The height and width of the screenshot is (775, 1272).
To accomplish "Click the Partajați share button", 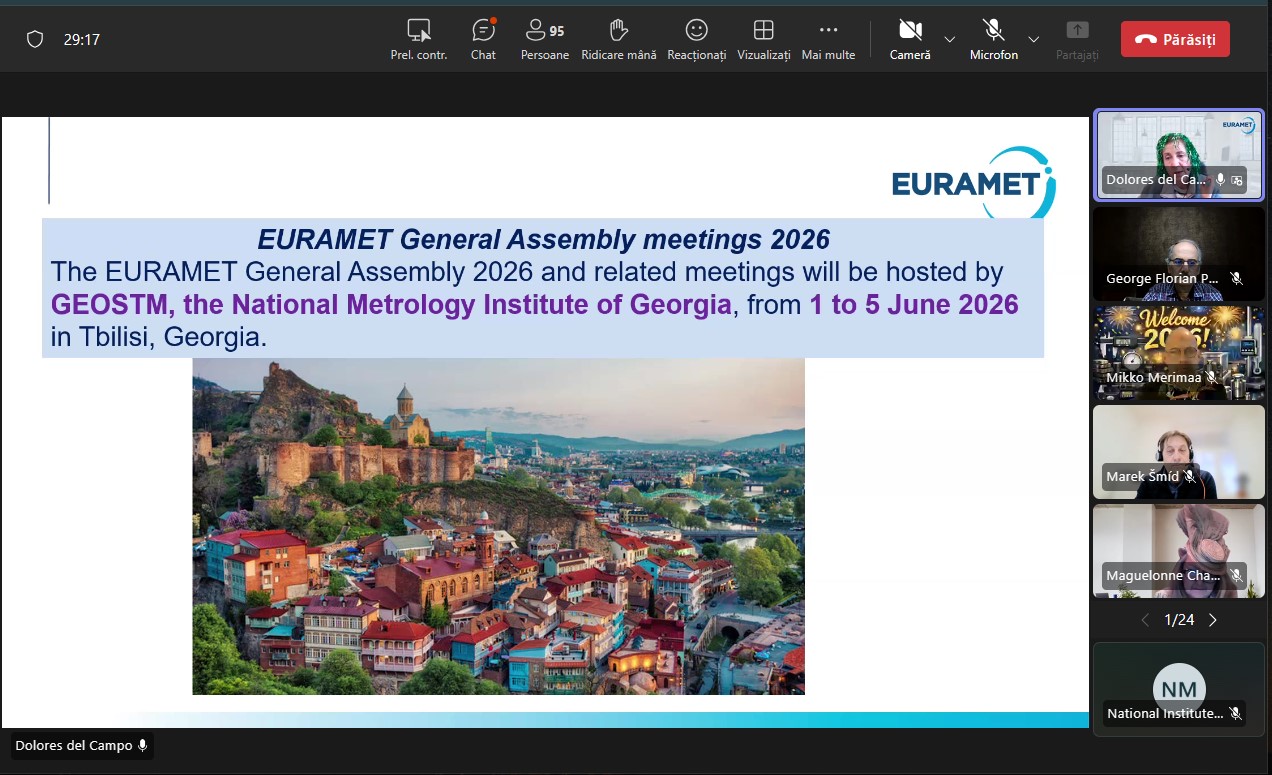I will click(1077, 39).
